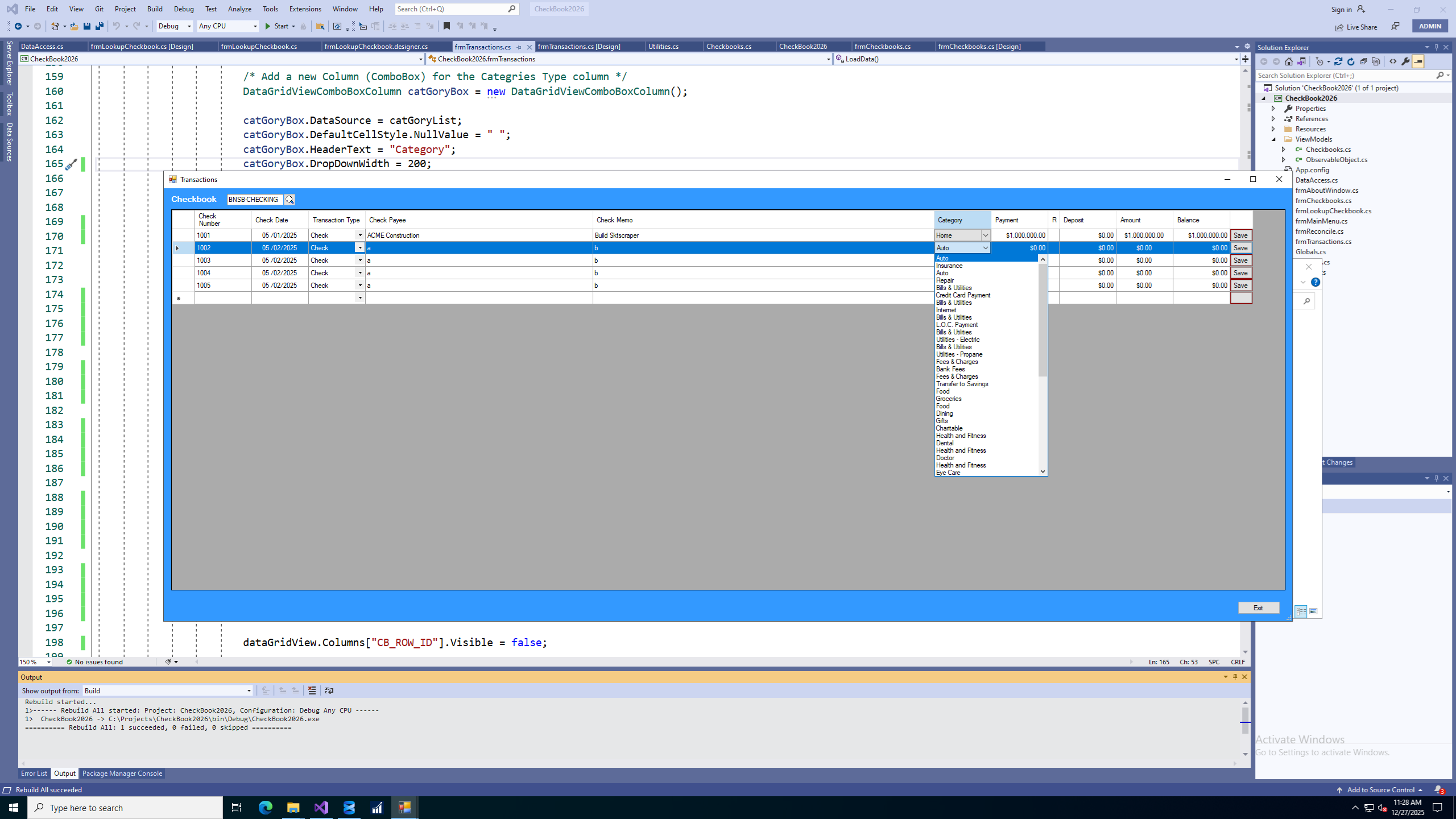This screenshot has height=819, width=1456.
Task: Click the Exit button in Transactions window
Action: pyautogui.click(x=1258, y=607)
